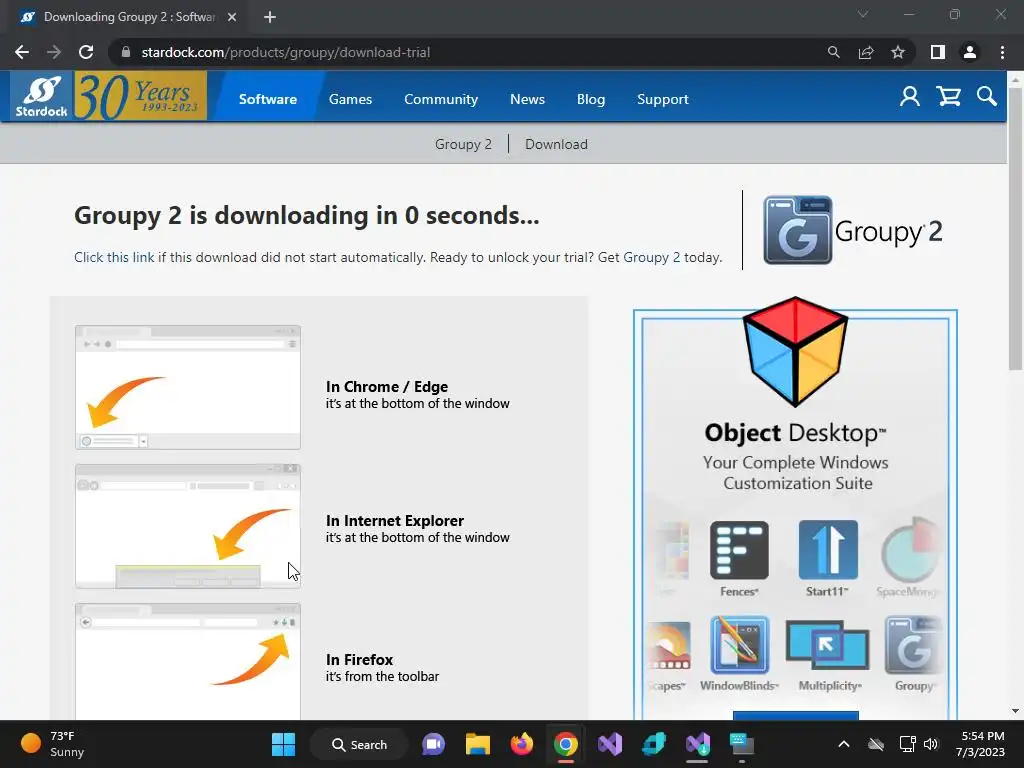Reload the page

click(x=86, y=52)
